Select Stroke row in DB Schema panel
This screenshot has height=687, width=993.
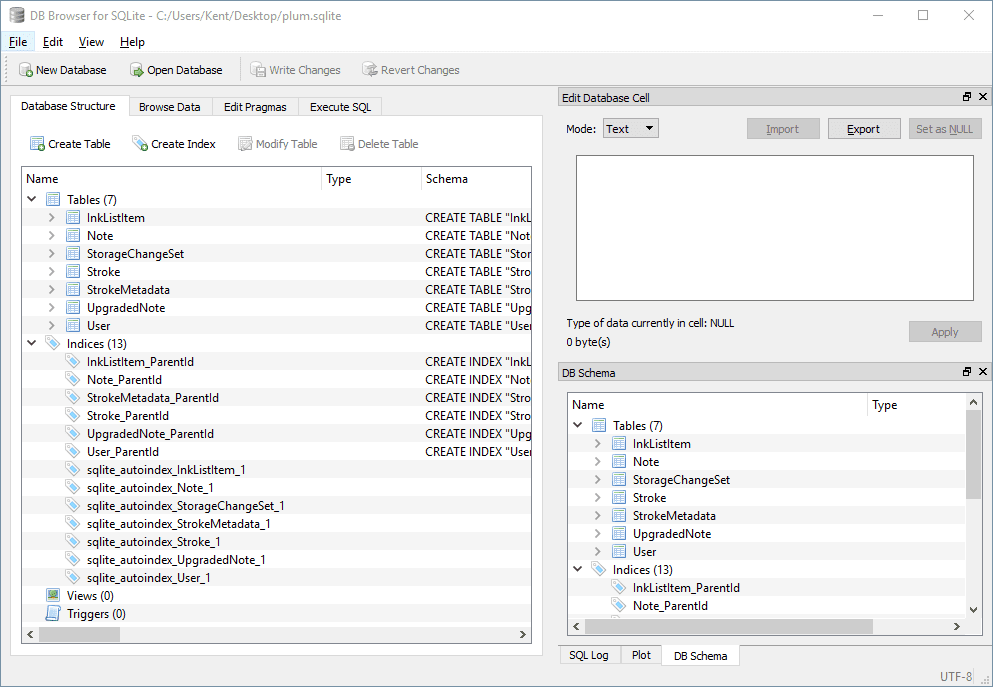767,498
